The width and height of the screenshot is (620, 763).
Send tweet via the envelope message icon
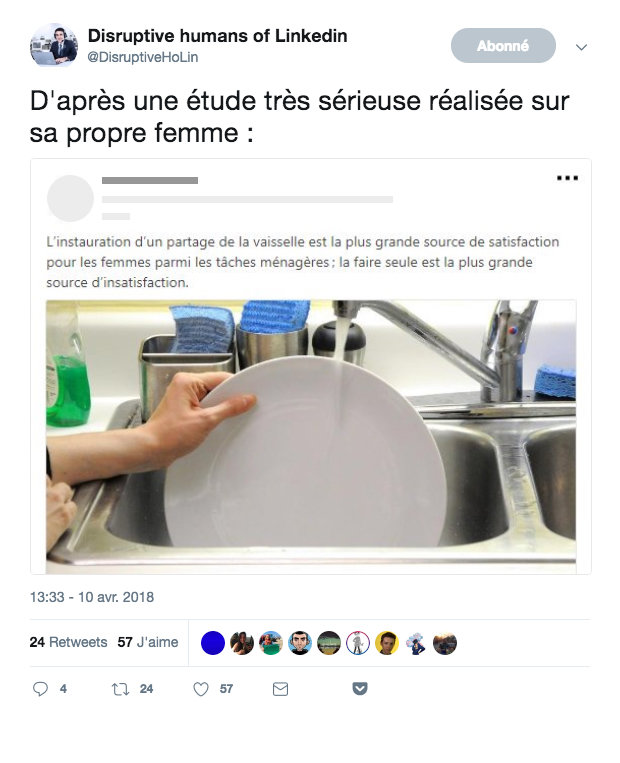[x=281, y=689]
